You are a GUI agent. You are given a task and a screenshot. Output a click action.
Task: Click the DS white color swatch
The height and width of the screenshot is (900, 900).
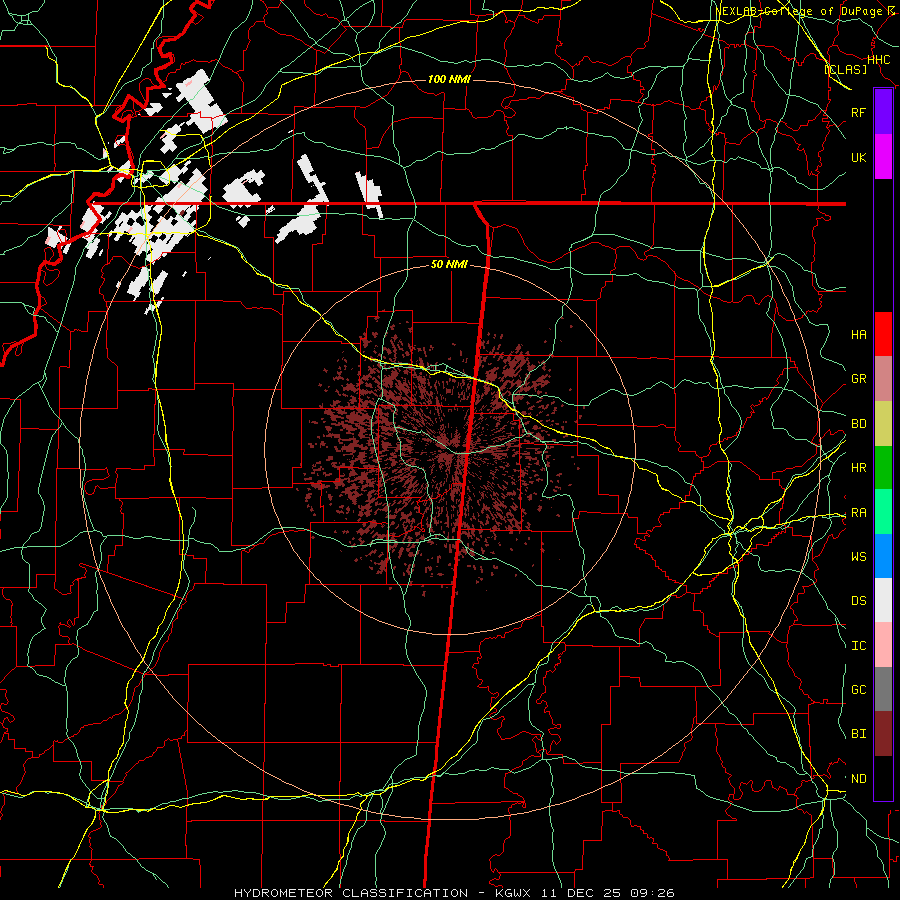coord(883,600)
